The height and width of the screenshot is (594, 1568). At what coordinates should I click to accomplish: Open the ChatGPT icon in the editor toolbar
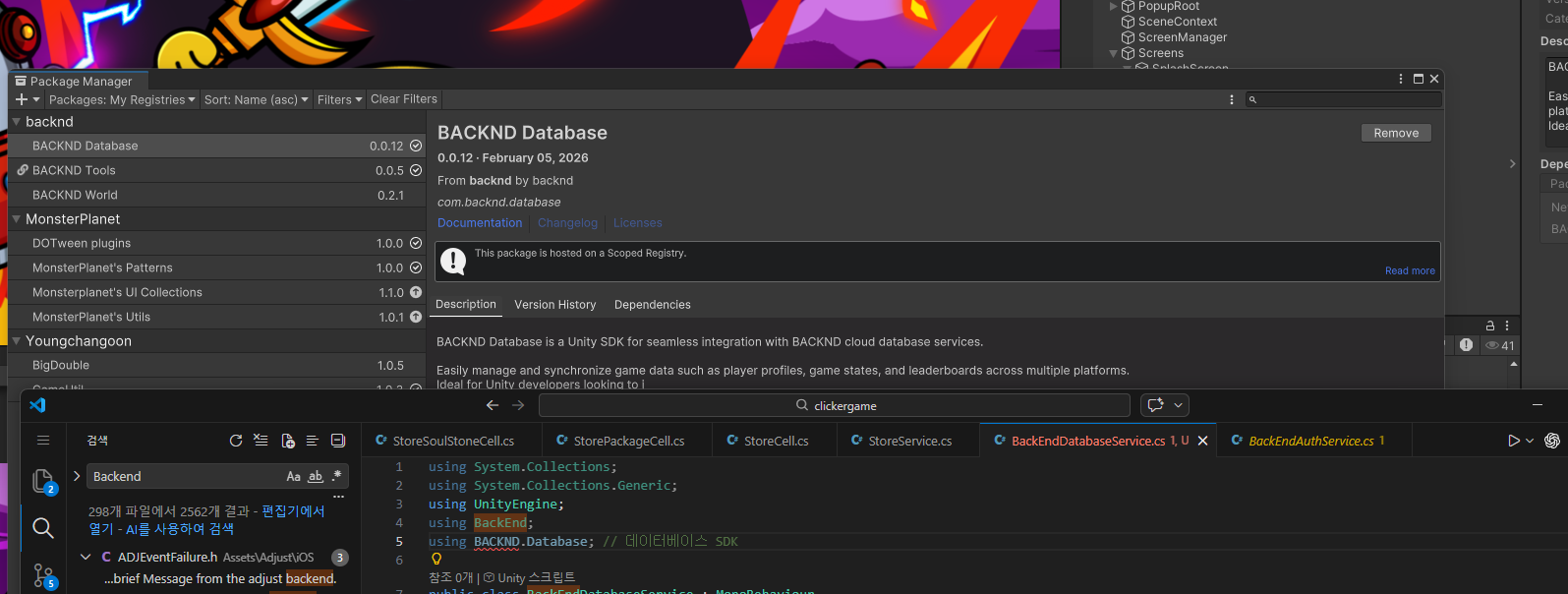[1552, 441]
